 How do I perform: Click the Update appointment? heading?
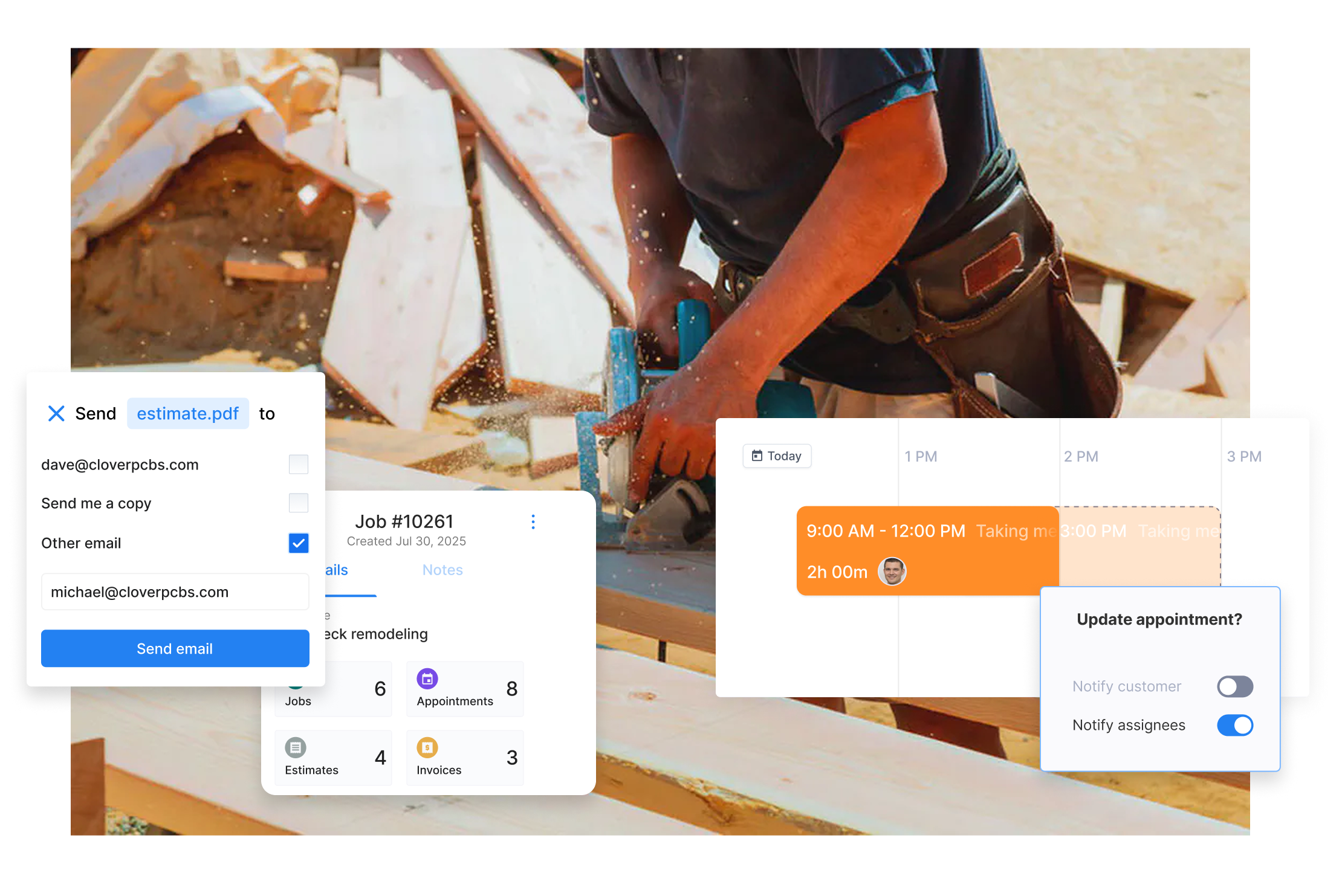coord(1159,619)
